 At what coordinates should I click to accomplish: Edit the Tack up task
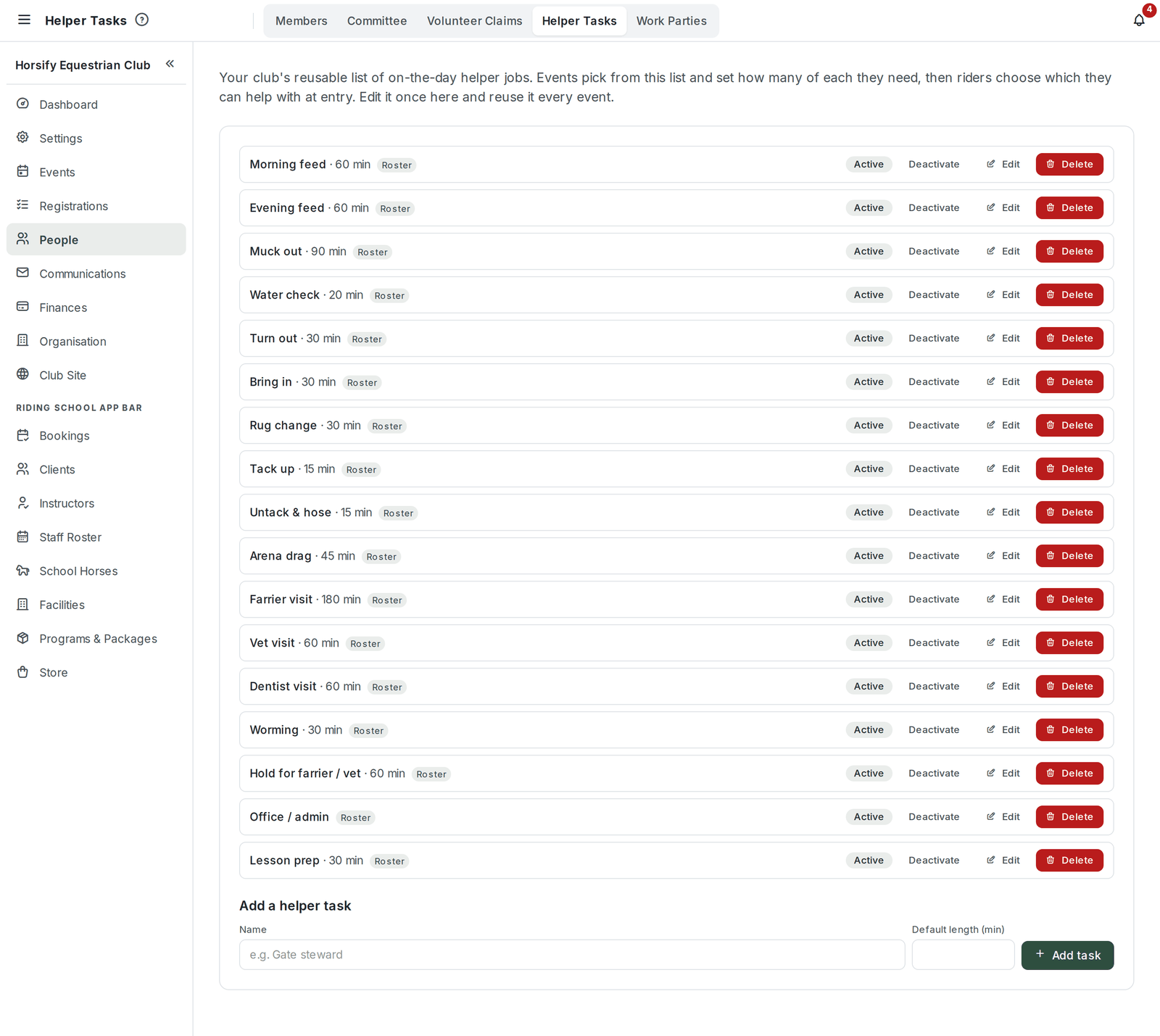(1003, 469)
